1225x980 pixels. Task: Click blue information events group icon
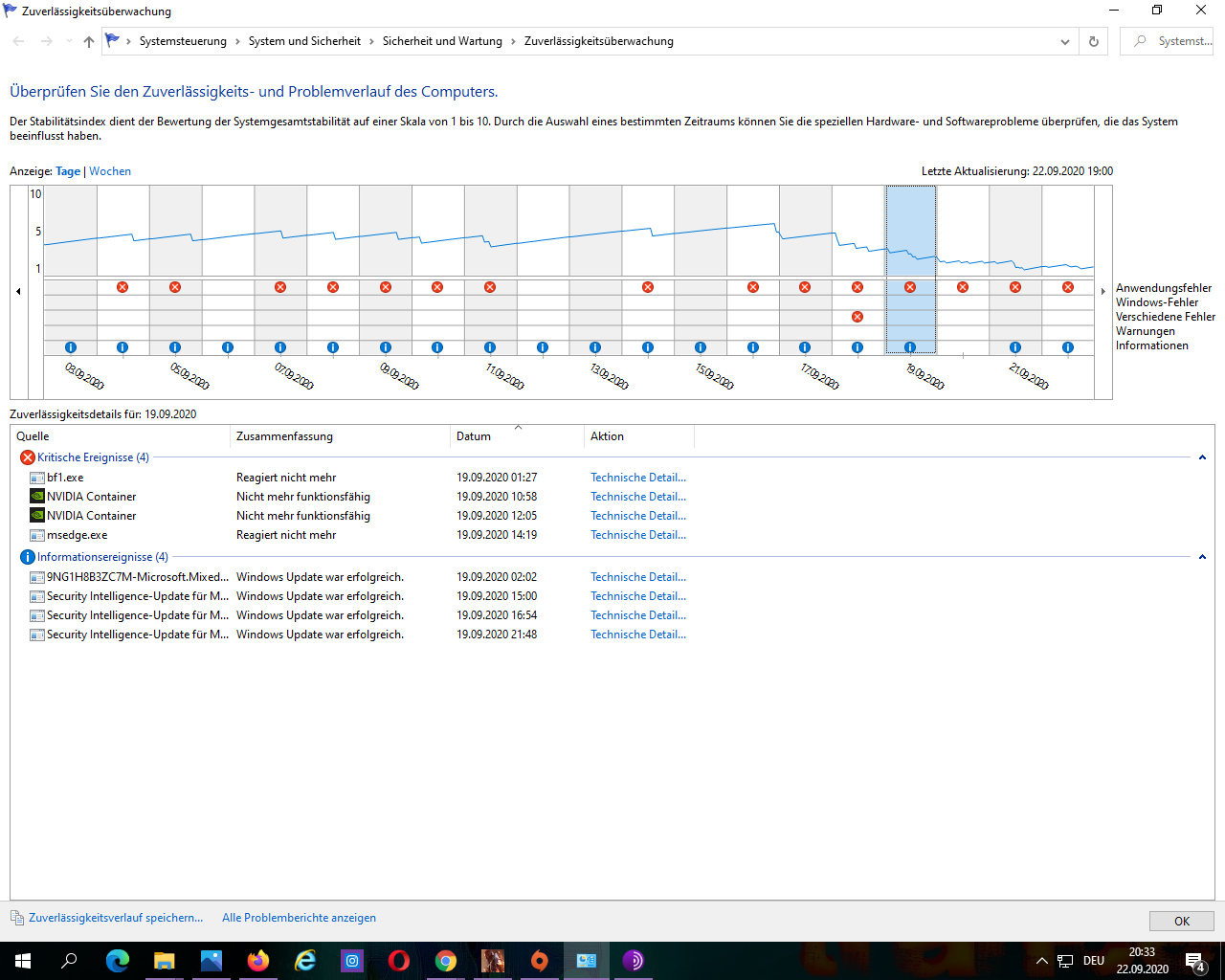tap(28, 557)
